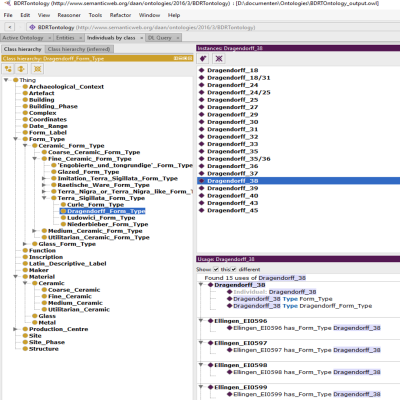Switch to Class hierarchy (inferred) tab
The height and width of the screenshot is (400, 400).
(79, 49)
